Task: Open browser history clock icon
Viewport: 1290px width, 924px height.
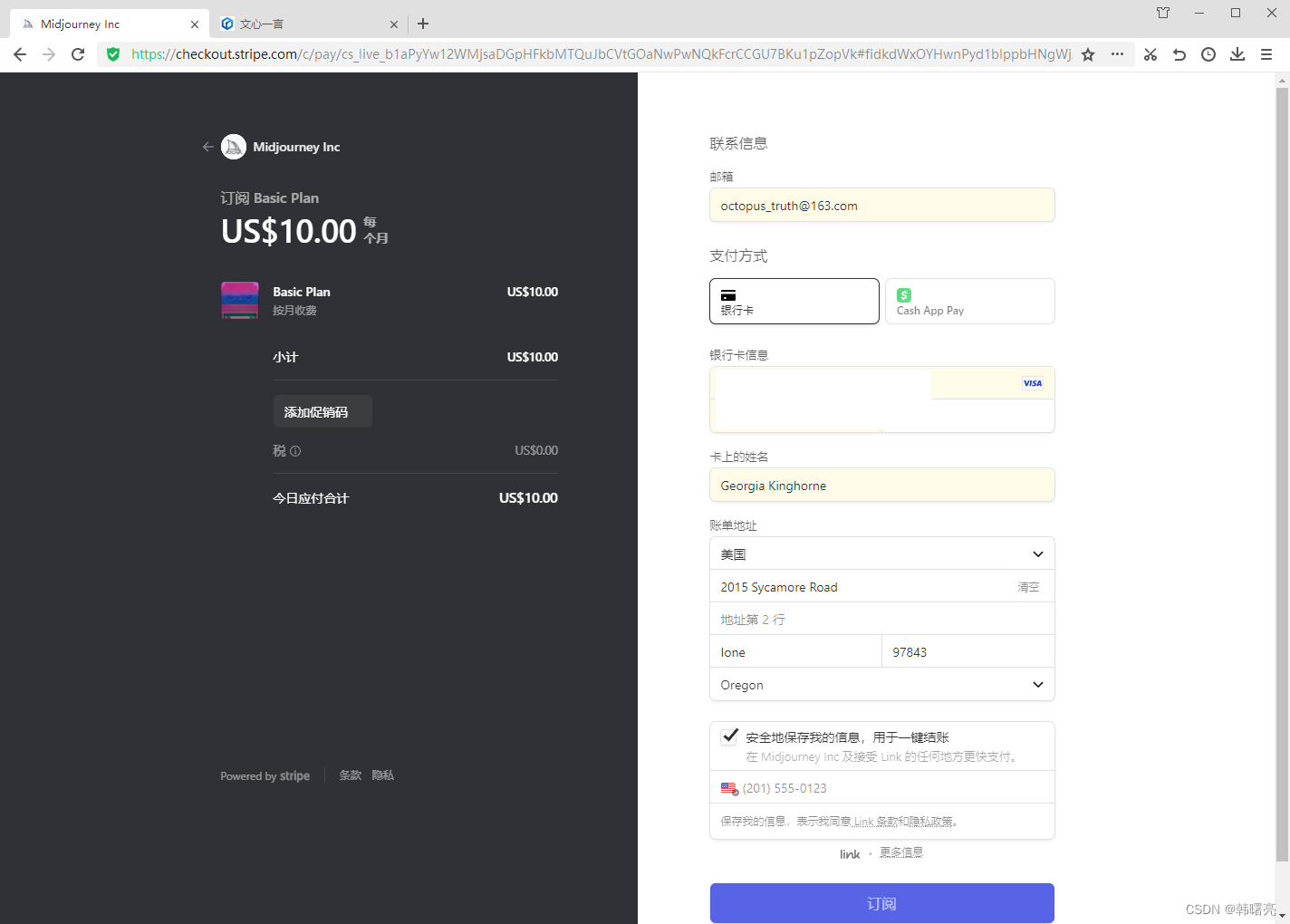Action: 1208,54
